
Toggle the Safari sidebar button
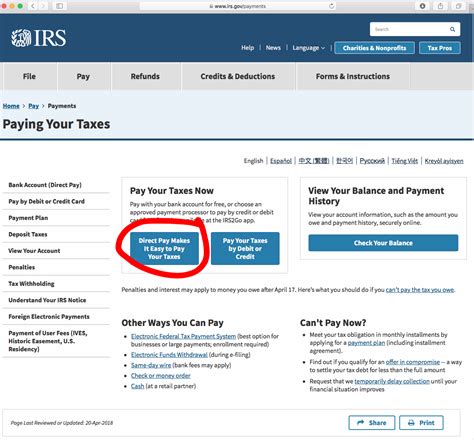click(x=60, y=6)
